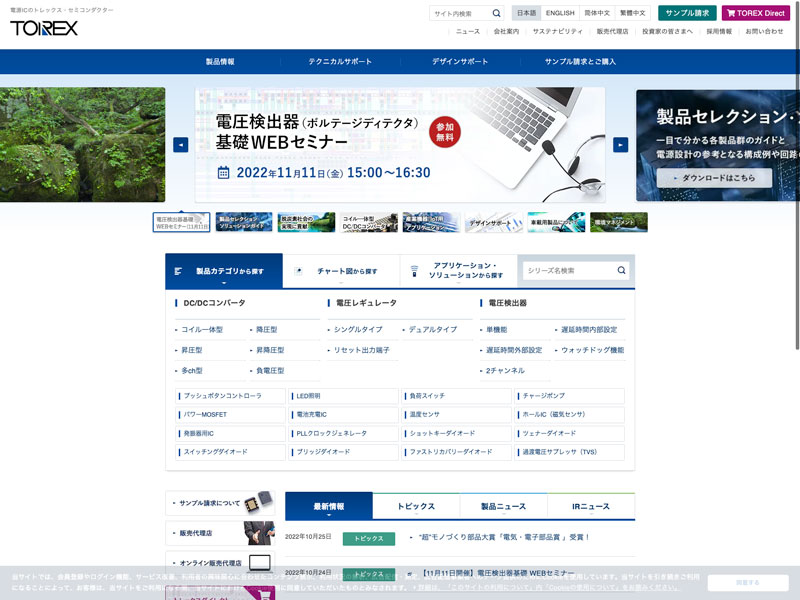Open the TOREX Direct cart button
Viewport: 800px width, 600px height.
coord(755,13)
